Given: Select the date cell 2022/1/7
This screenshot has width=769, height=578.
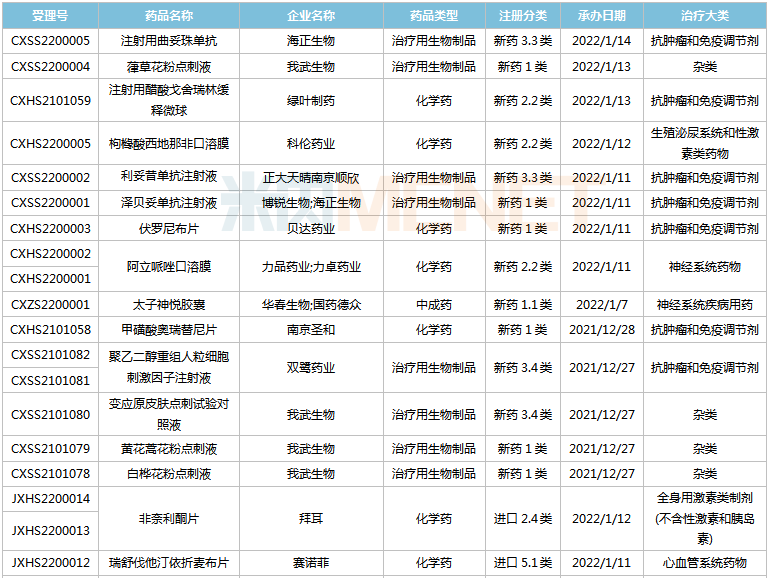Looking at the screenshot, I should [601, 305].
